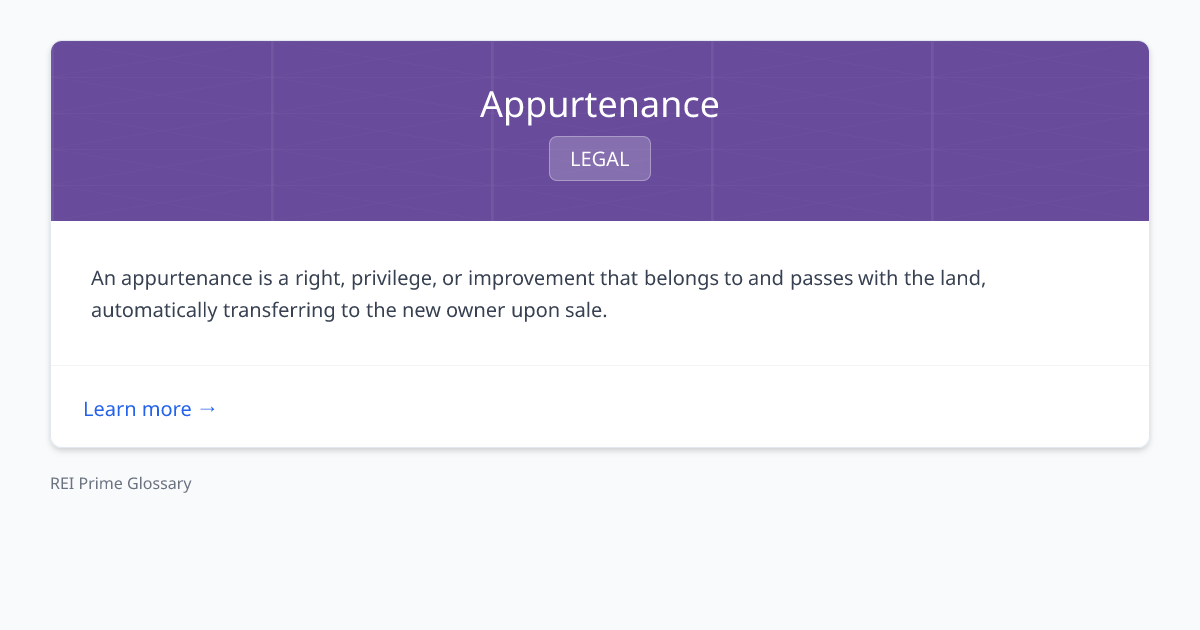Click the white card body section
The height and width of the screenshot is (630, 1200).
point(600,292)
